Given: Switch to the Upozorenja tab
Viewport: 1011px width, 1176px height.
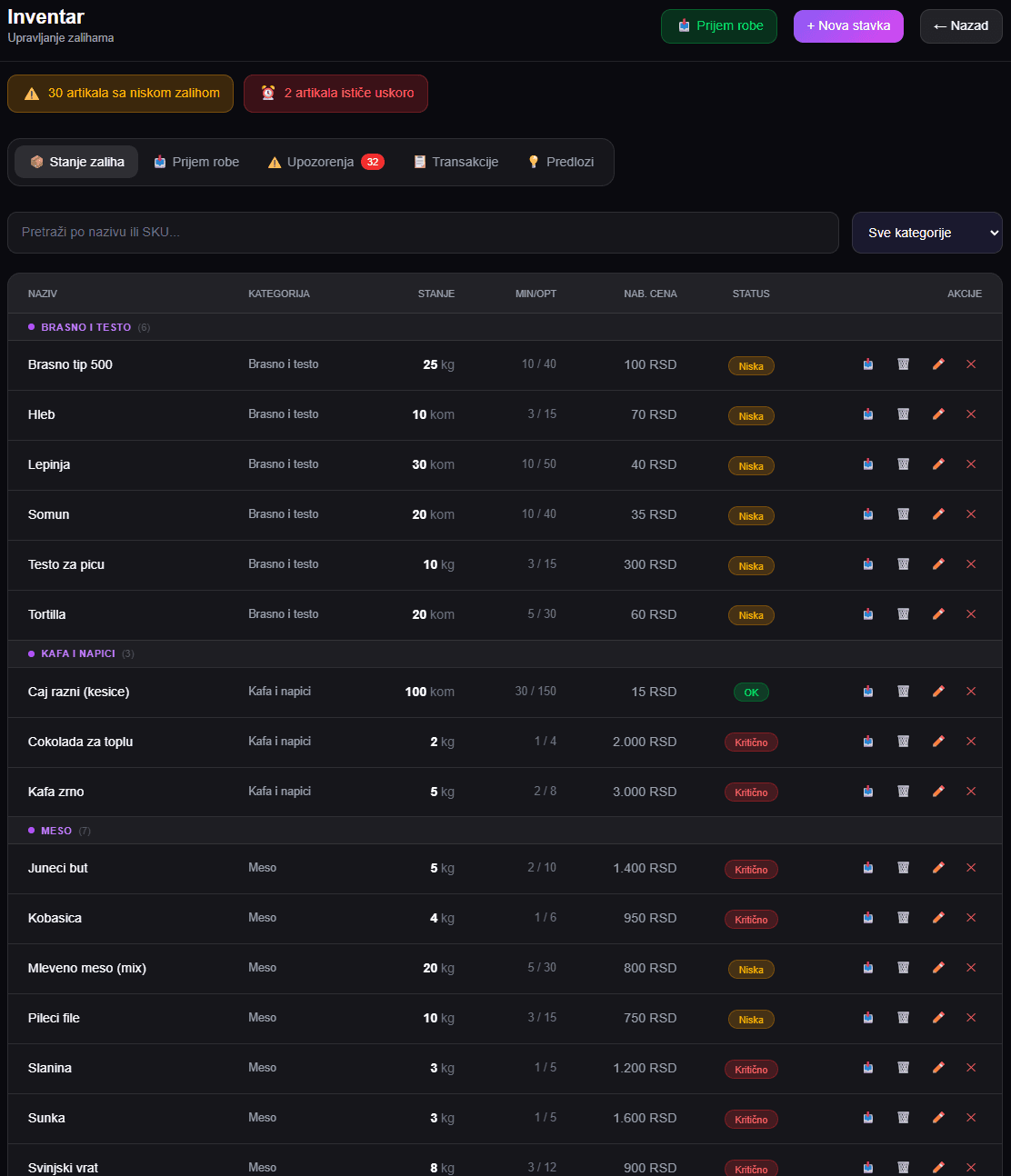Looking at the screenshot, I should (x=326, y=162).
